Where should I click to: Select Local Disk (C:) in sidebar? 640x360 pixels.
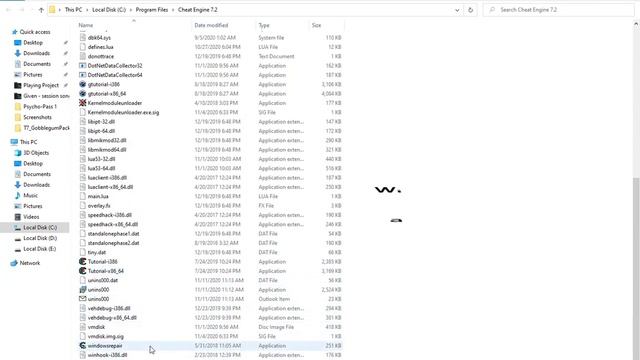pyautogui.click(x=40, y=227)
